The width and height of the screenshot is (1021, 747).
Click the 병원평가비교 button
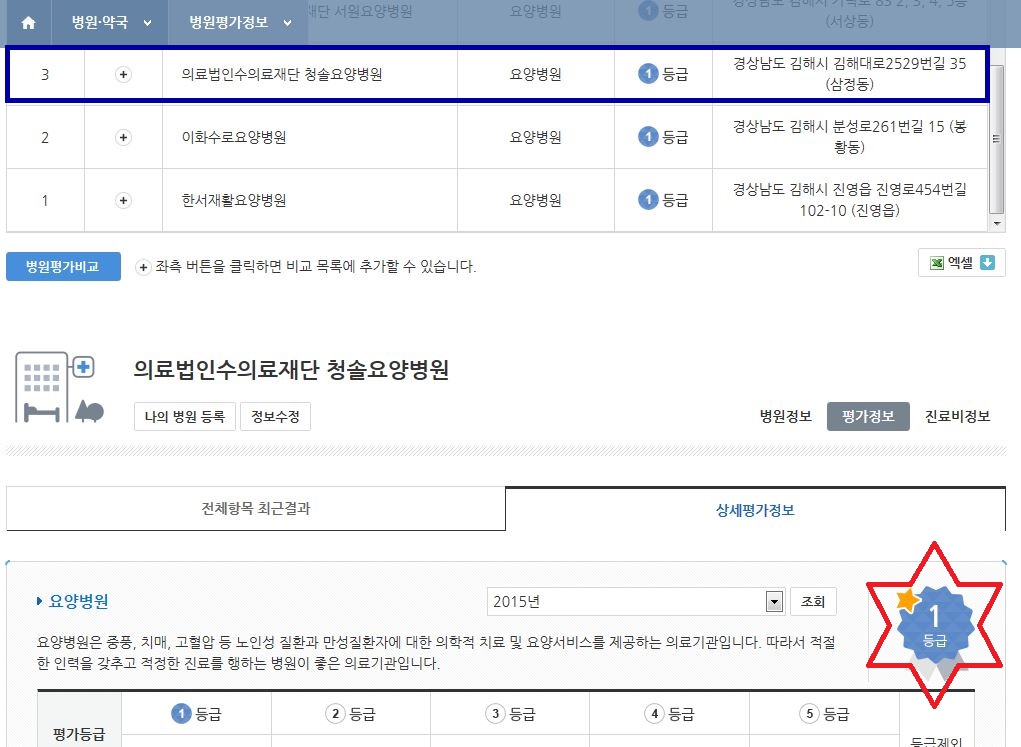(63, 266)
